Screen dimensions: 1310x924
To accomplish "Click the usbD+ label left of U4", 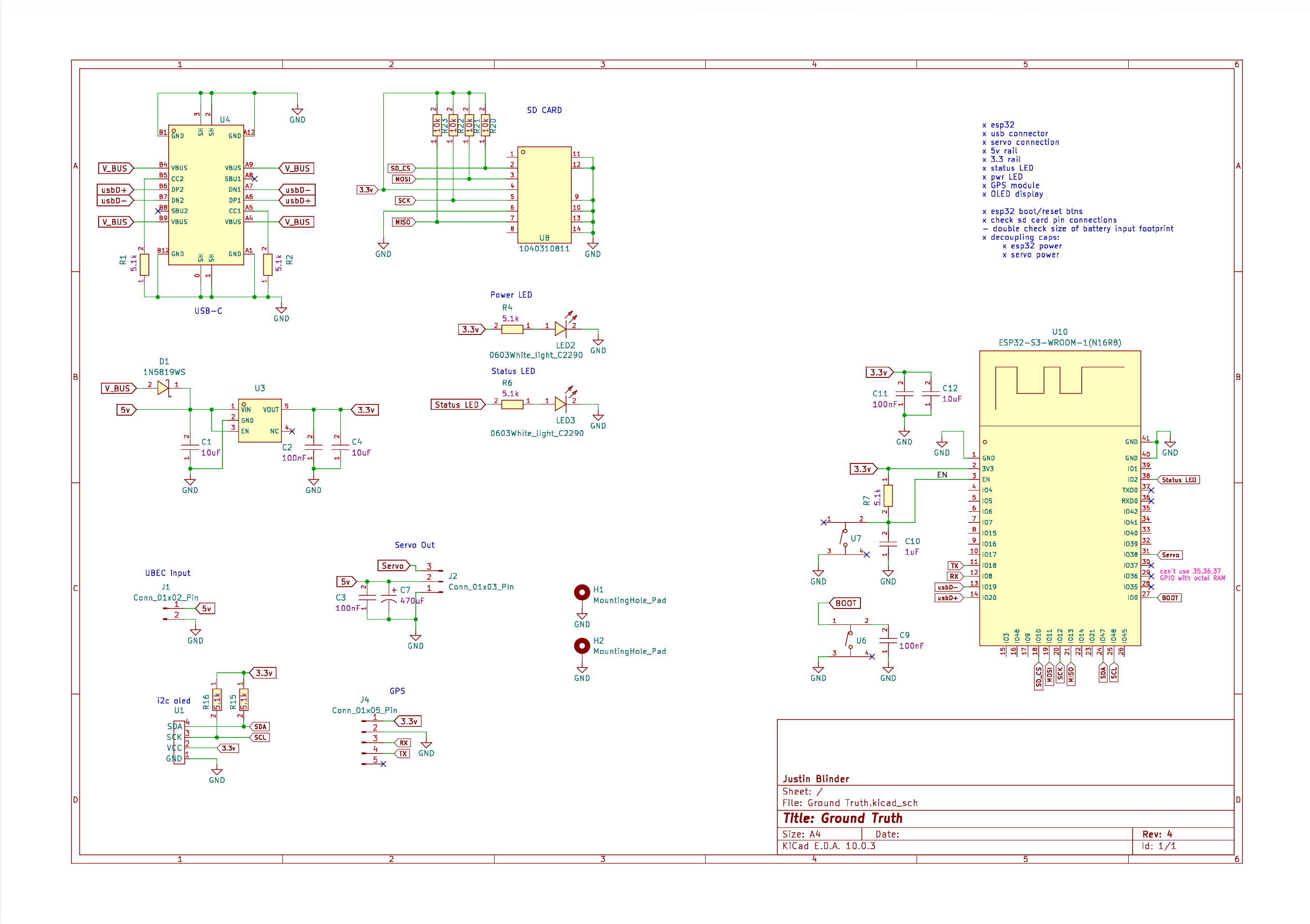I will pyautogui.click(x=115, y=190).
